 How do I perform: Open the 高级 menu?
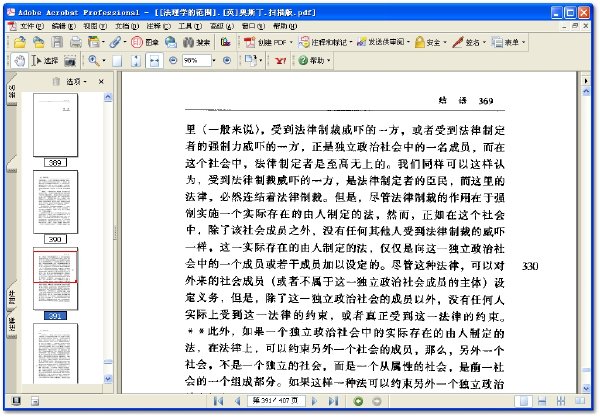click(x=222, y=26)
